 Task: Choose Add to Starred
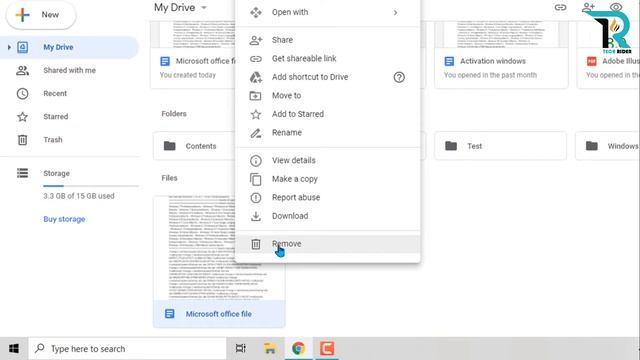pyautogui.click(x=328, y=114)
